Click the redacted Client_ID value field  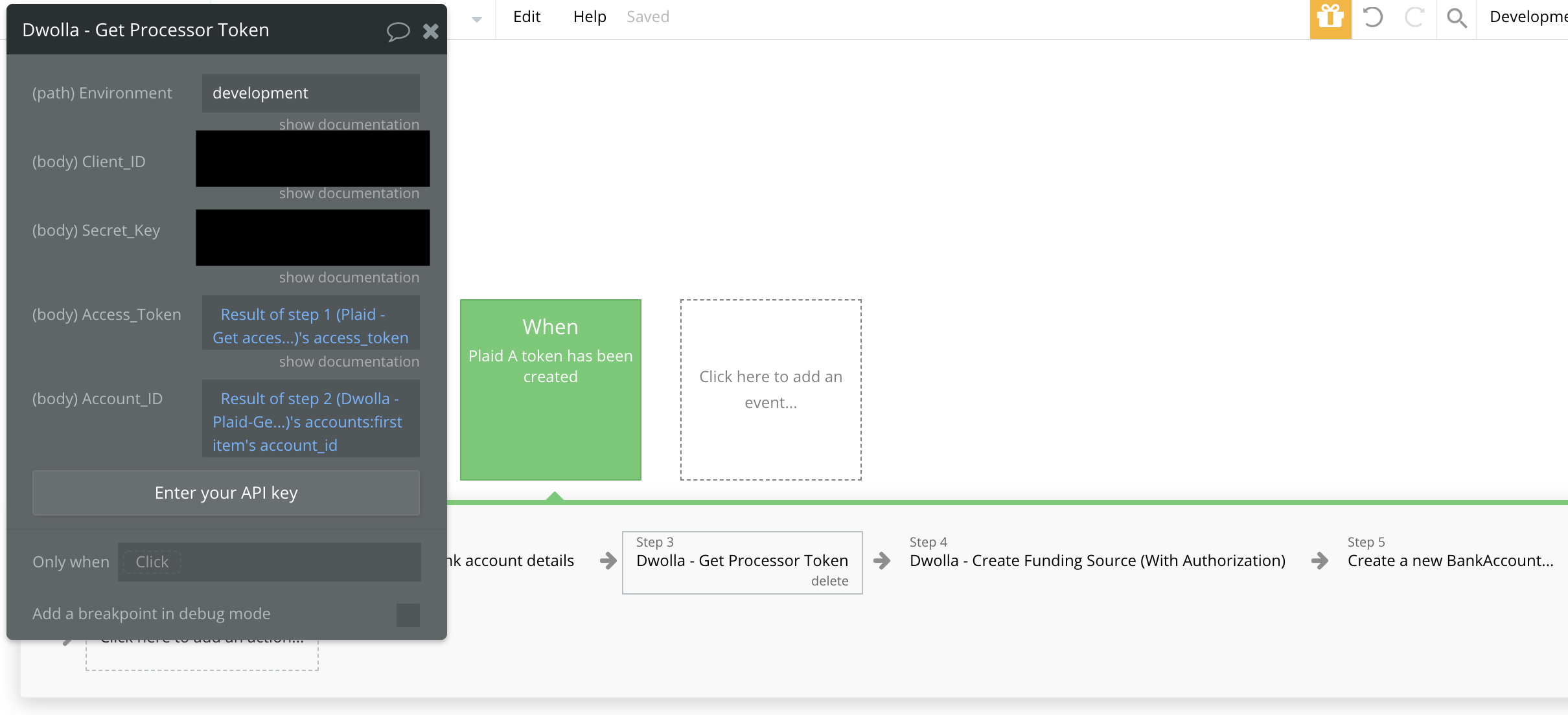313,159
